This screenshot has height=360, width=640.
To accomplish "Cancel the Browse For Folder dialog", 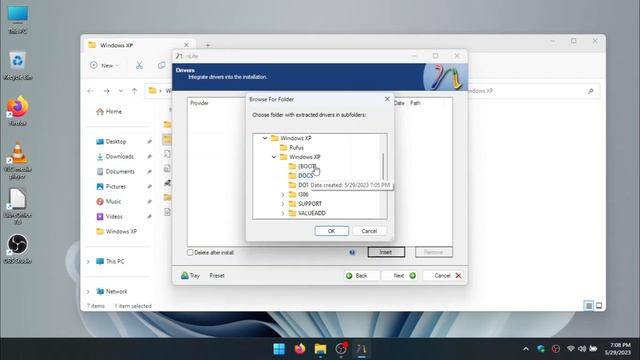I will point(369,231).
